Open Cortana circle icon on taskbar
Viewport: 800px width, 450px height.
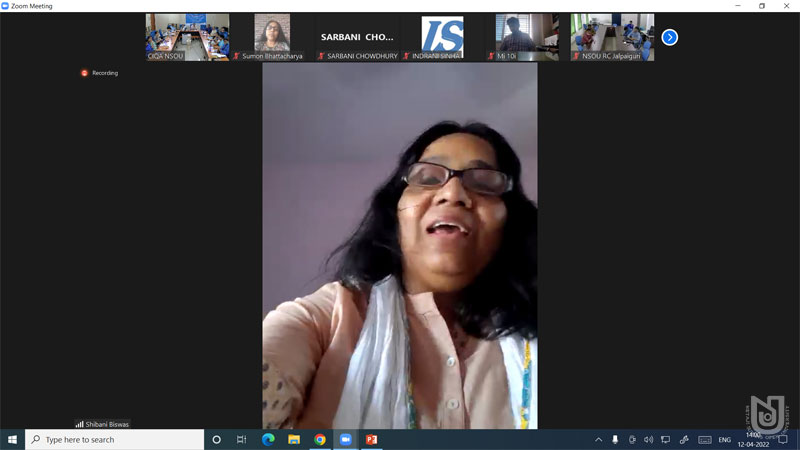click(216, 439)
